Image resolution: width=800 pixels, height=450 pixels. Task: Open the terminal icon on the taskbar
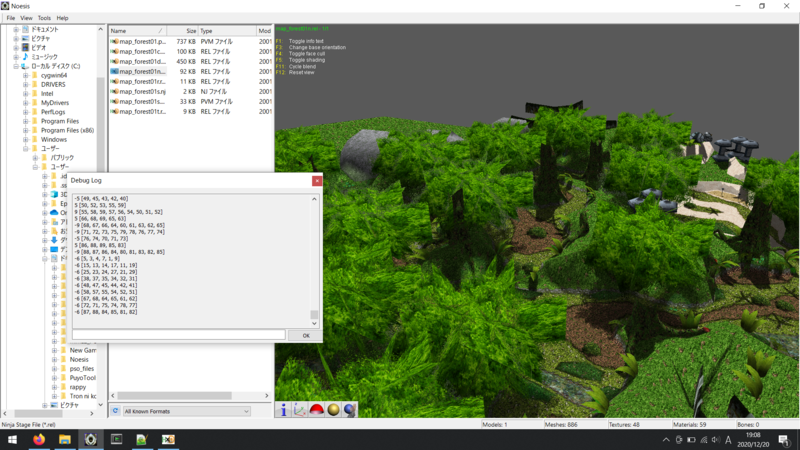116,439
